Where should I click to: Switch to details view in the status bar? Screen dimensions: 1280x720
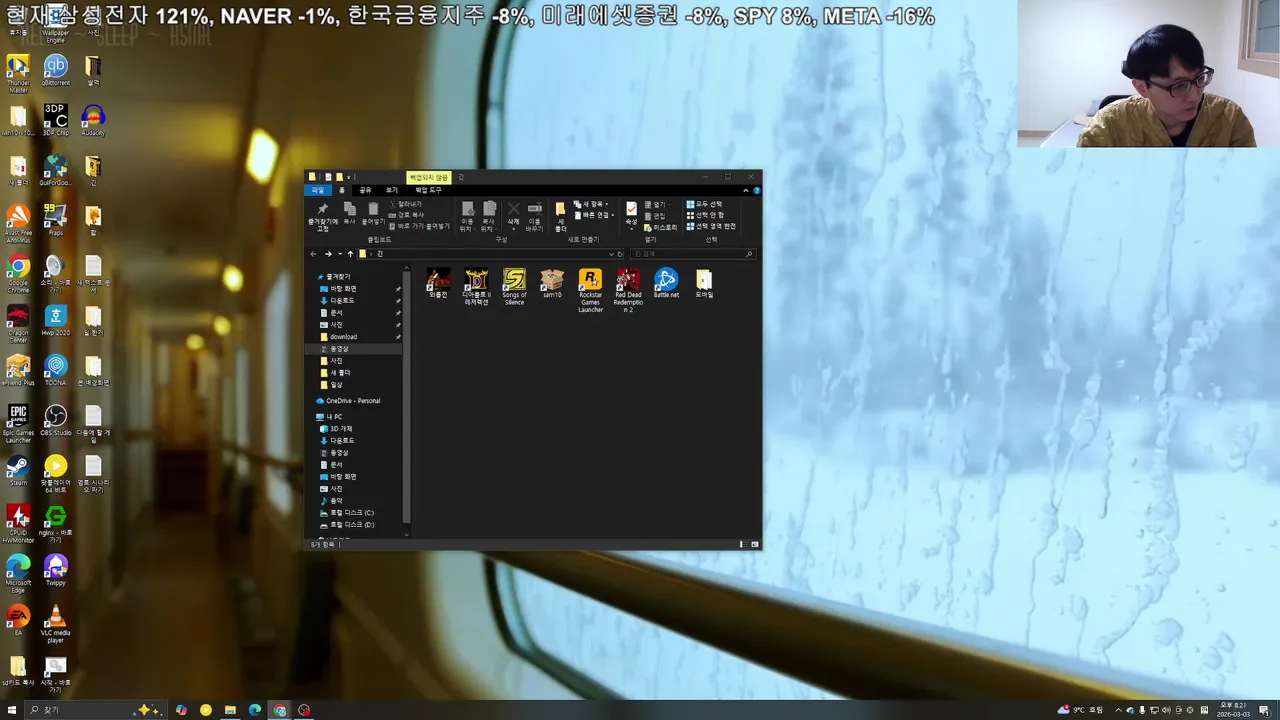tap(742, 545)
